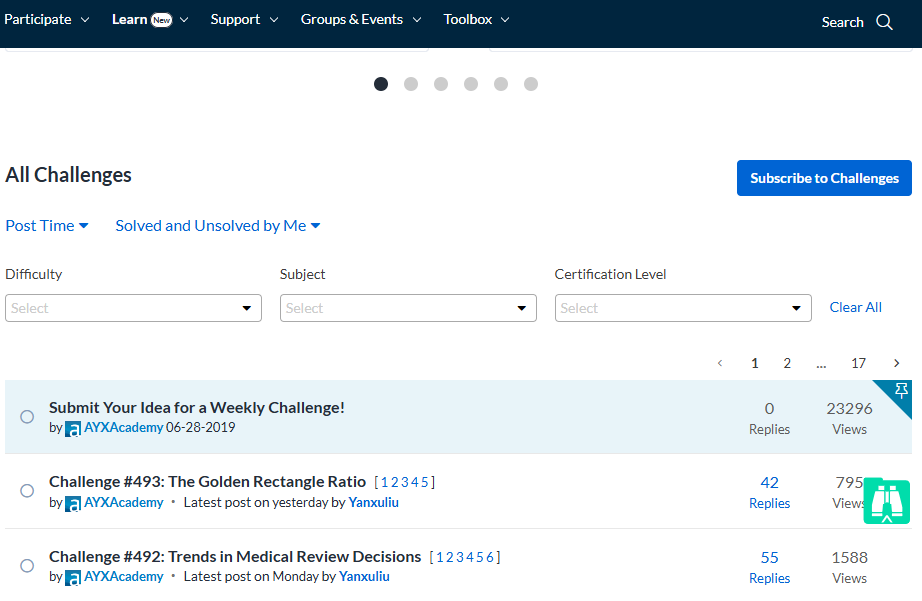Click AYXAcademy avatar on Submit Your Idea post
The height and width of the screenshot is (601, 922).
[x=73, y=428]
